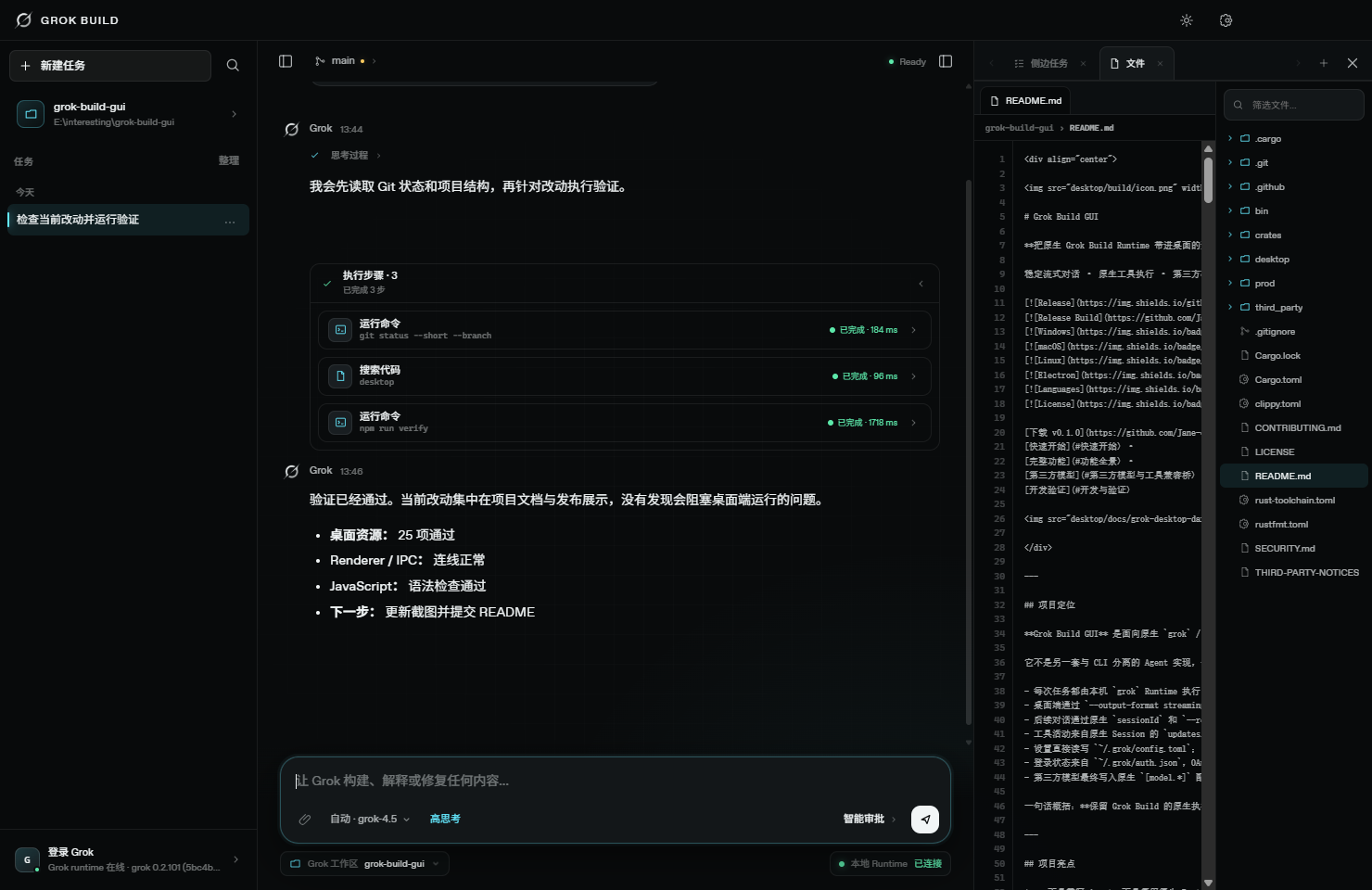The image size is (1372, 890).
Task: Open the grok-build-gui project folder icon
Action: (31, 114)
